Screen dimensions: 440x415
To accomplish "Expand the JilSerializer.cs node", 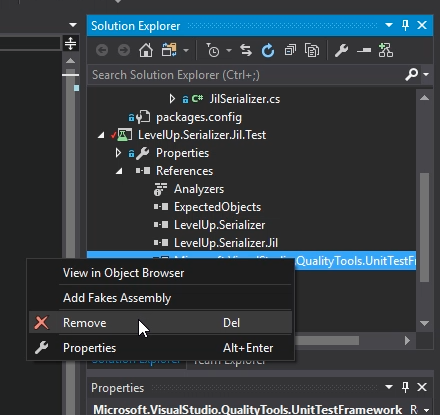I will (x=172, y=99).
